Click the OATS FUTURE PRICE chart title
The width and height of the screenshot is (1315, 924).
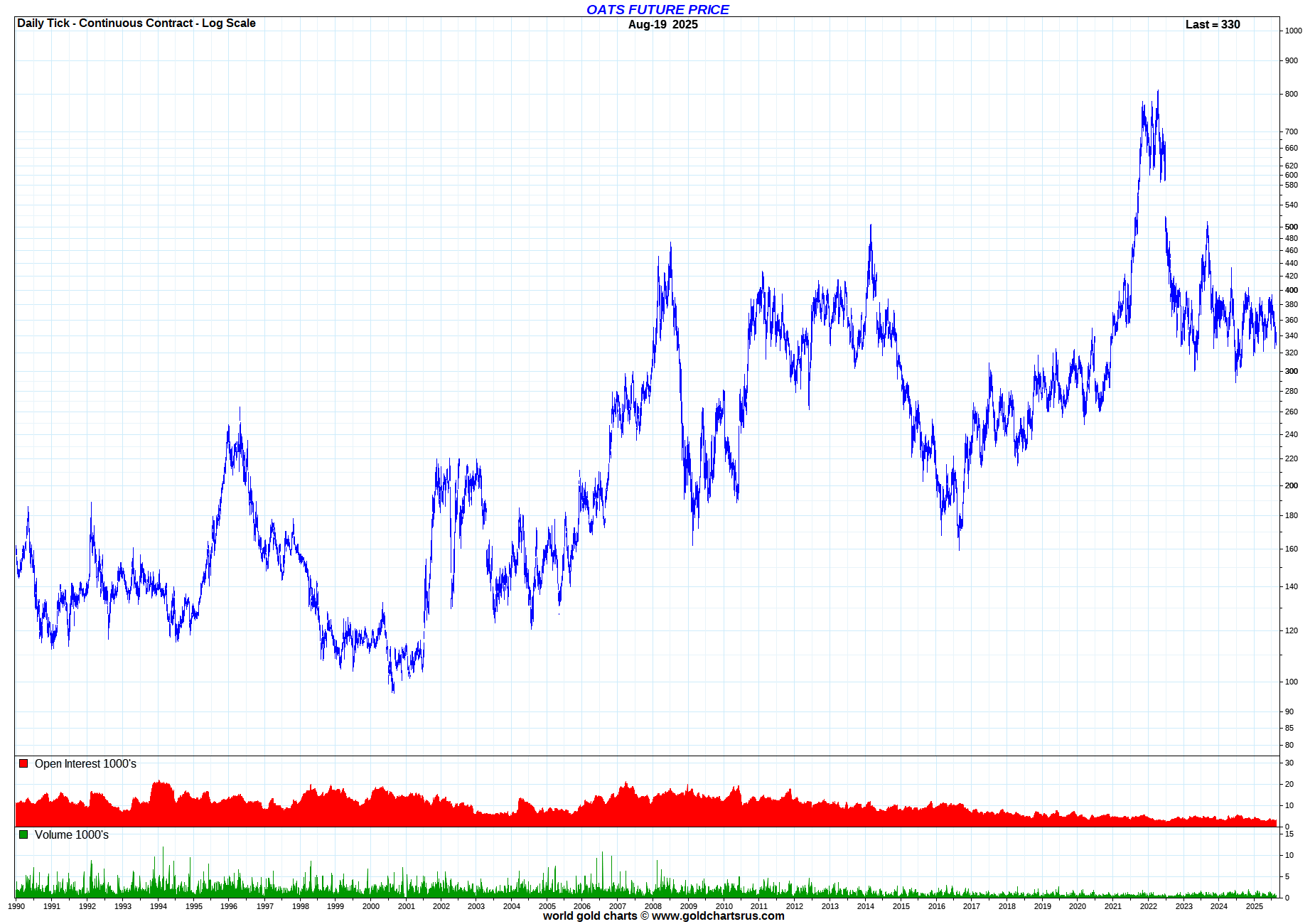point(657,9)
